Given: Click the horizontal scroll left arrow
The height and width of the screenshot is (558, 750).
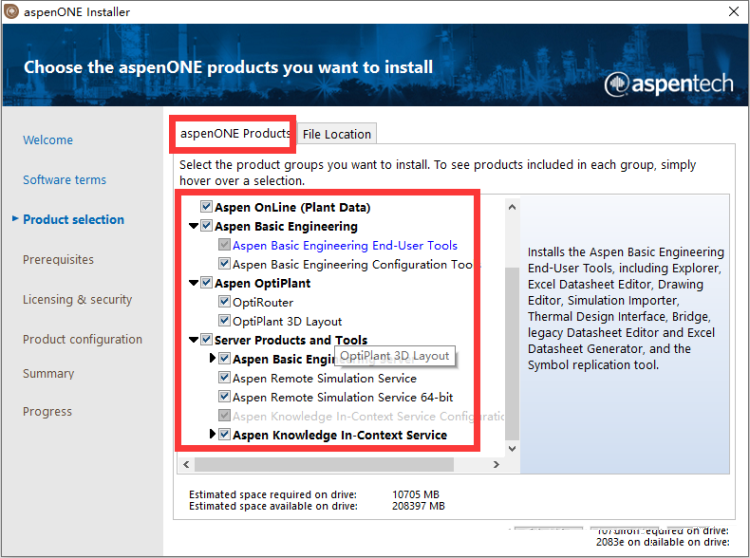Looking at the screenshot, I should [x=187, y=464].
